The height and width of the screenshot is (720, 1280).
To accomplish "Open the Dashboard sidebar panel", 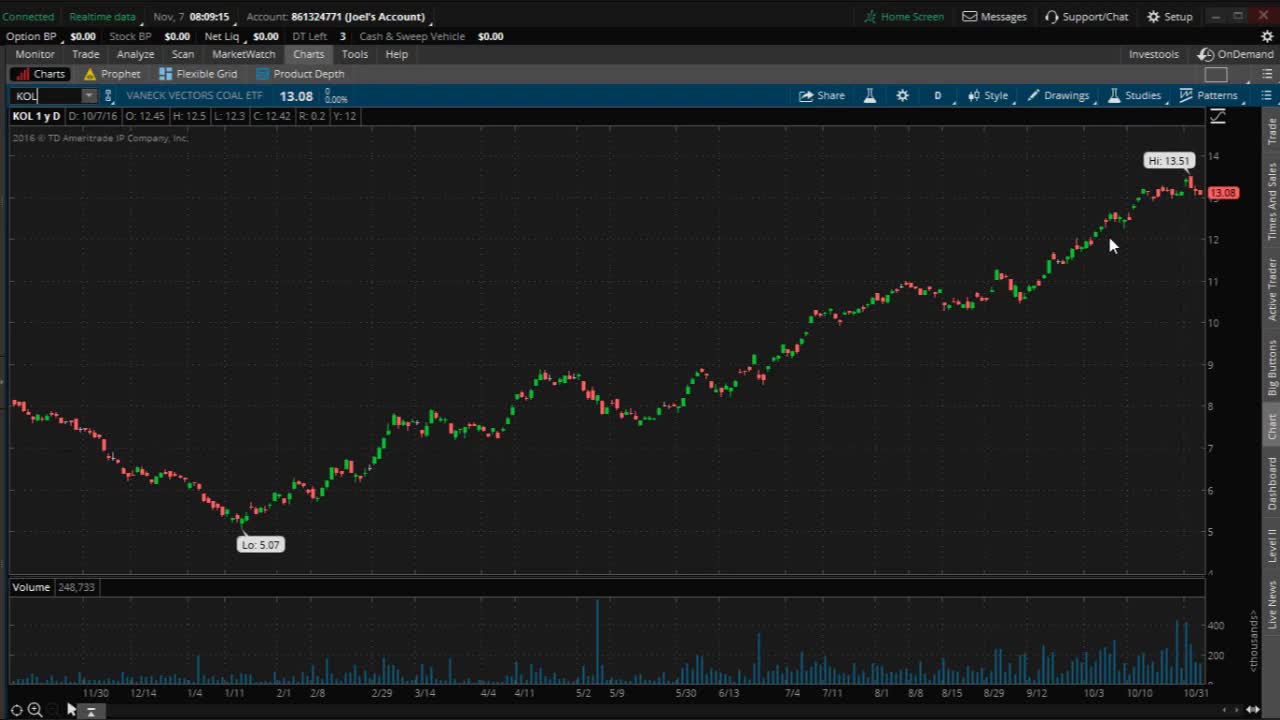I will tap(1272, 483).
